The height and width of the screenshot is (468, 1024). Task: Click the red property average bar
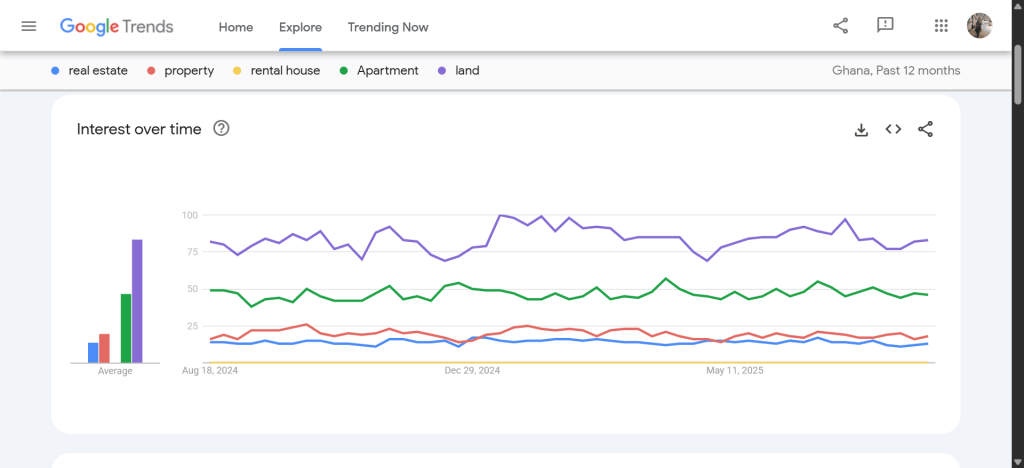click(x=104, y=349)
